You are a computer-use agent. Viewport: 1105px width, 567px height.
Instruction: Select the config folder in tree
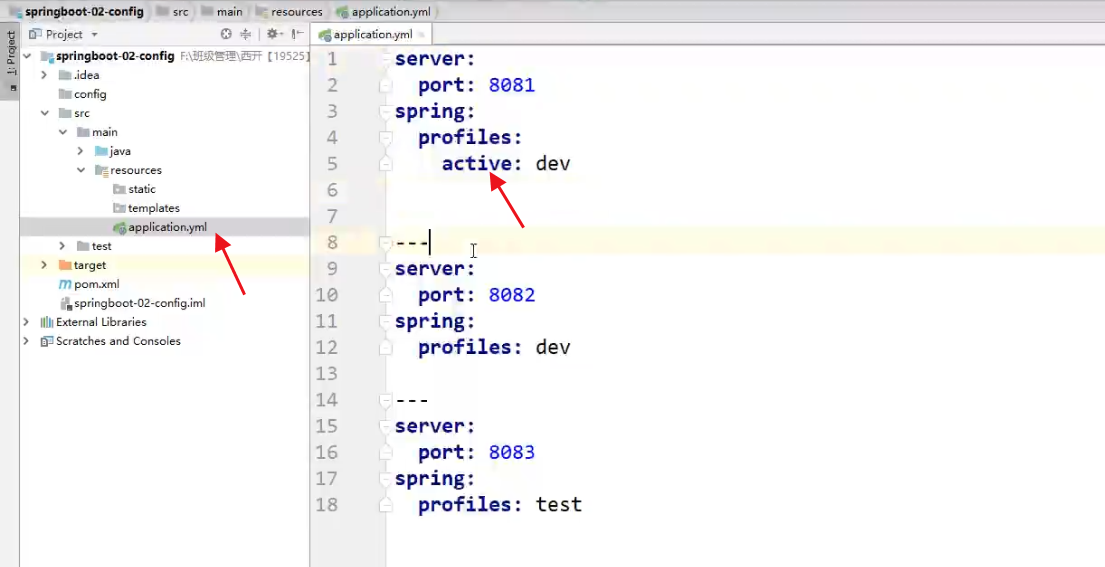(x=90, y=94)
